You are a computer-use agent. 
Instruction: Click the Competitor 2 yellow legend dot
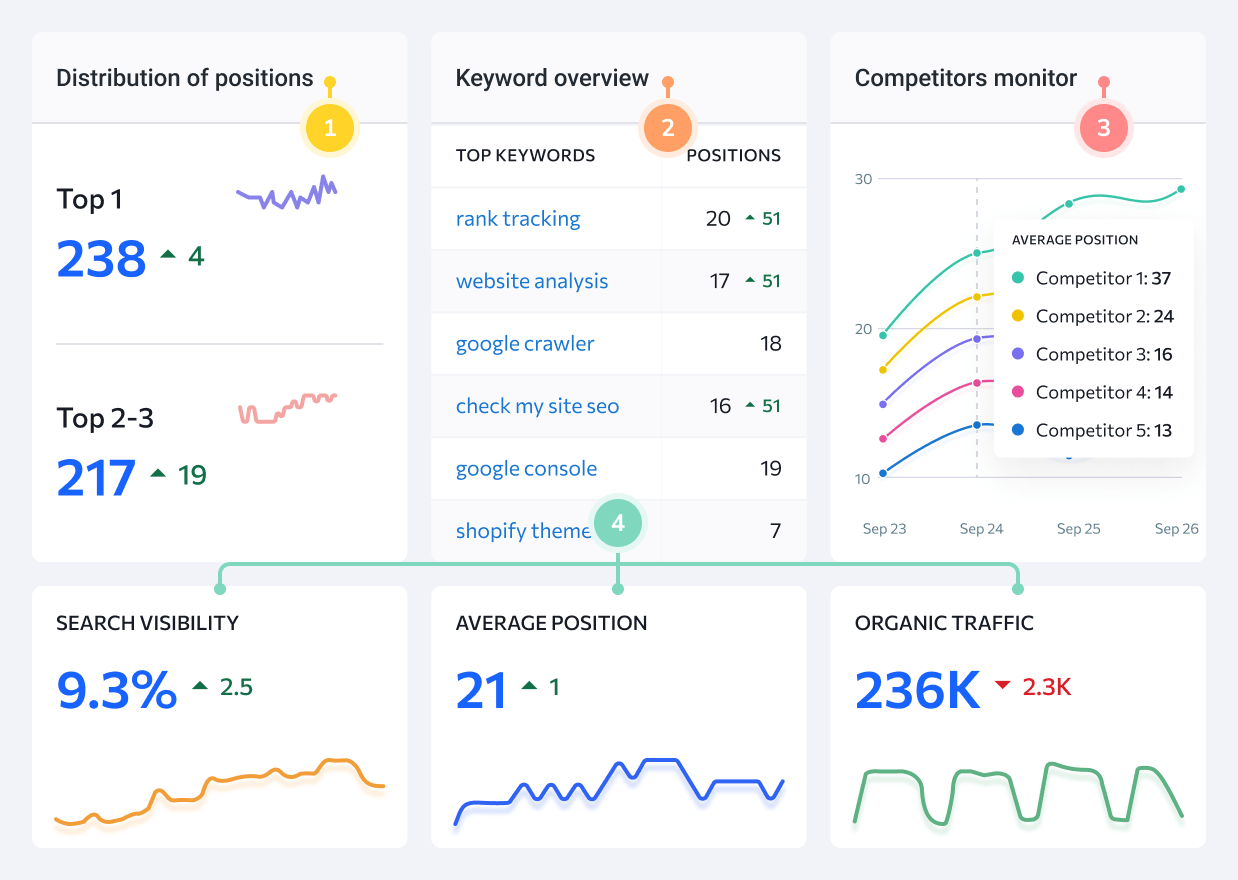click(x=1018, y=316)
